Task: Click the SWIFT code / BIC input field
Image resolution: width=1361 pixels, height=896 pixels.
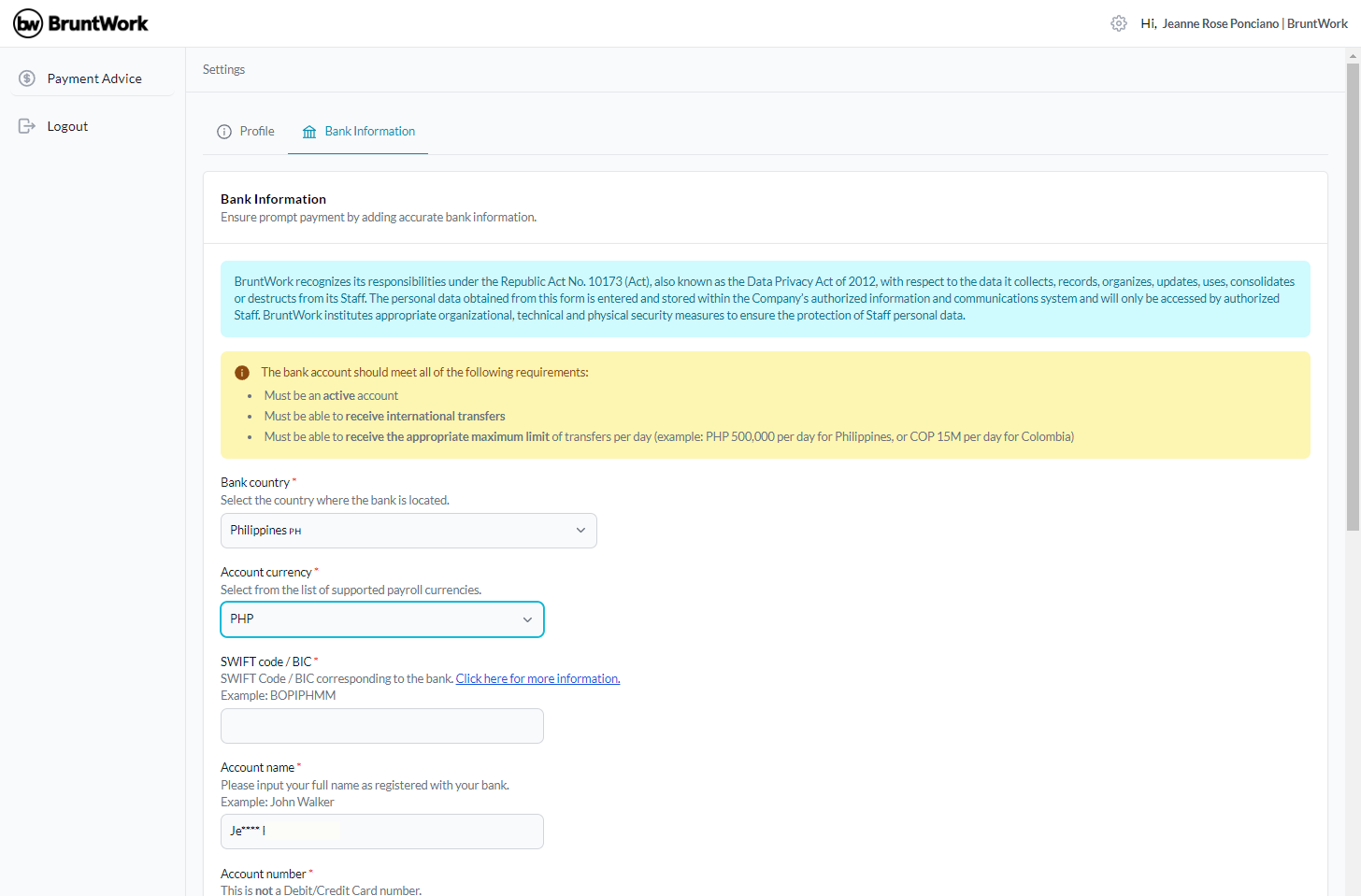Action: [382, 726]
